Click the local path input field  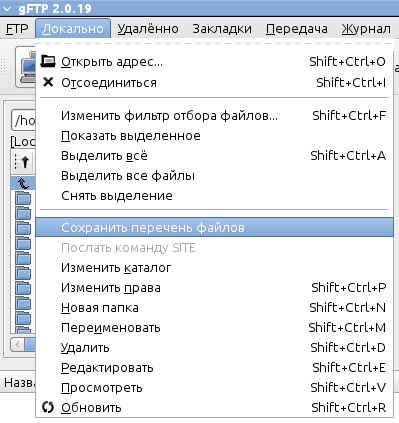point(23,120)
